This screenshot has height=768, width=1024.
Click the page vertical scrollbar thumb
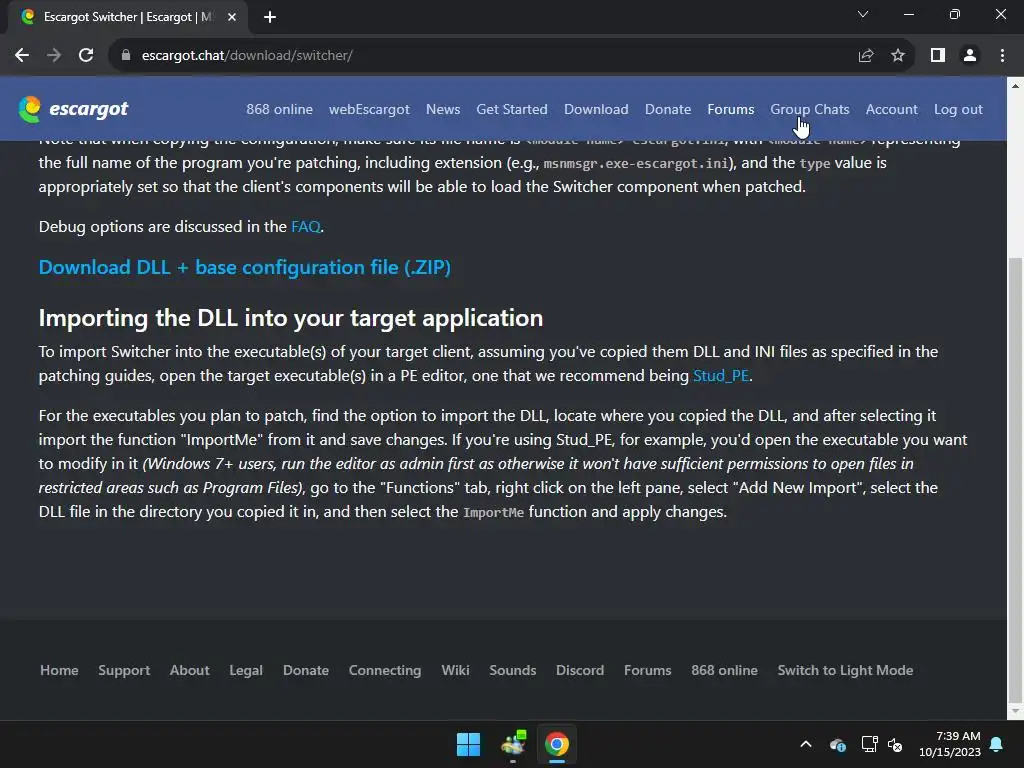pyautogui.click(x=1016, y=480)
